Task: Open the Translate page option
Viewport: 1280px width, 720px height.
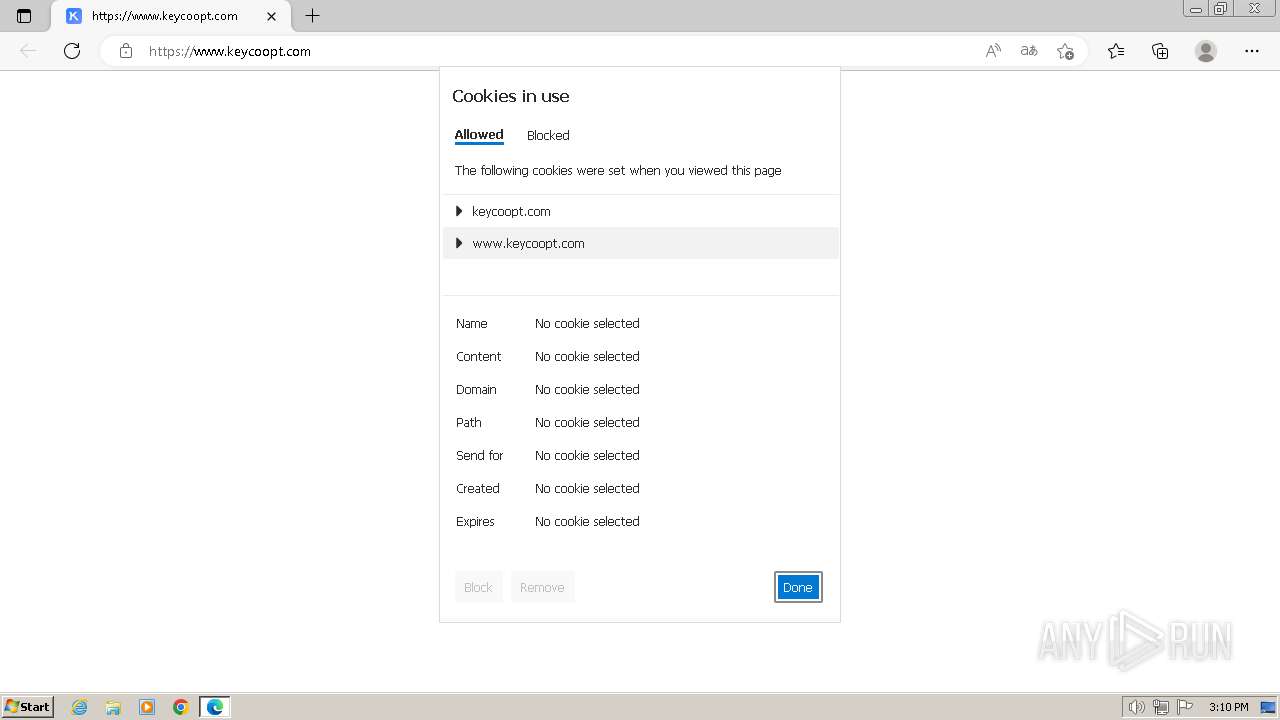Action: click(1029, 51)
